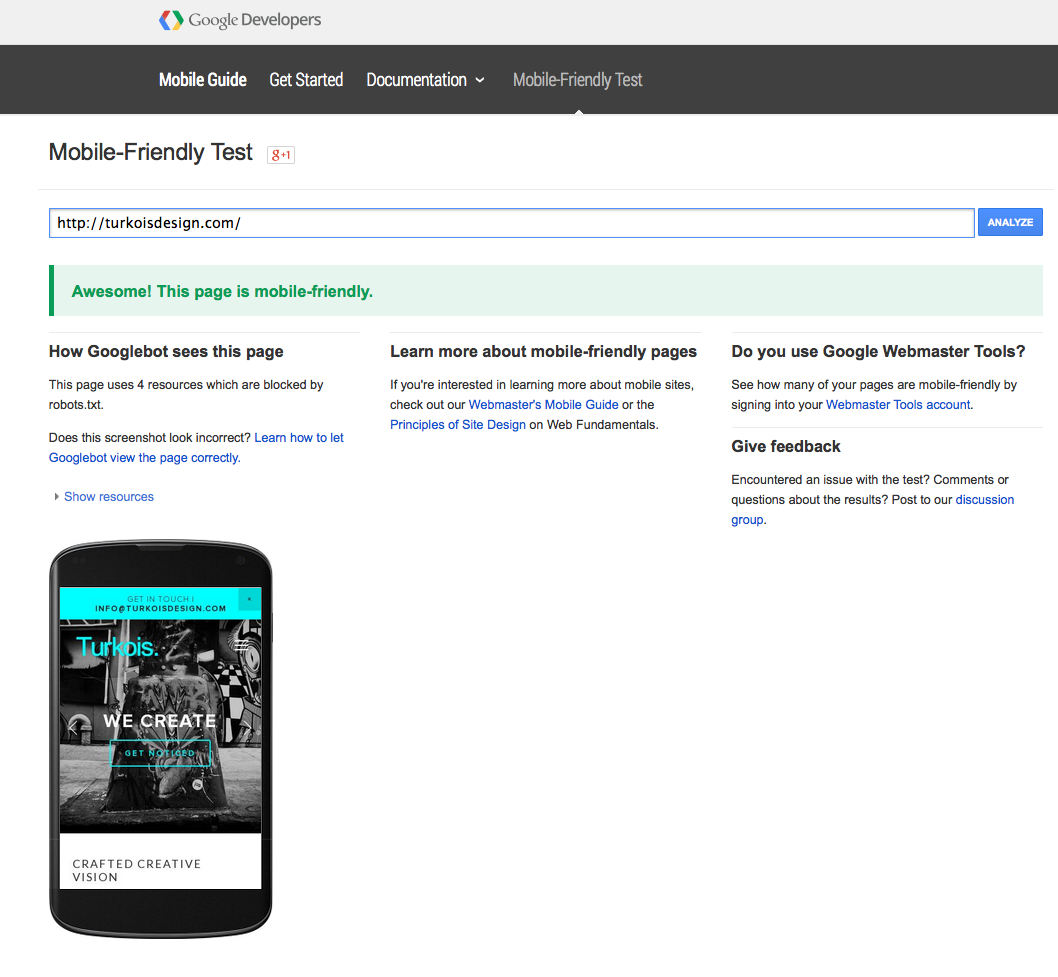
Task: Click 'Do you use Google Webmaster Tools?' heading
Action: [878, 352]
